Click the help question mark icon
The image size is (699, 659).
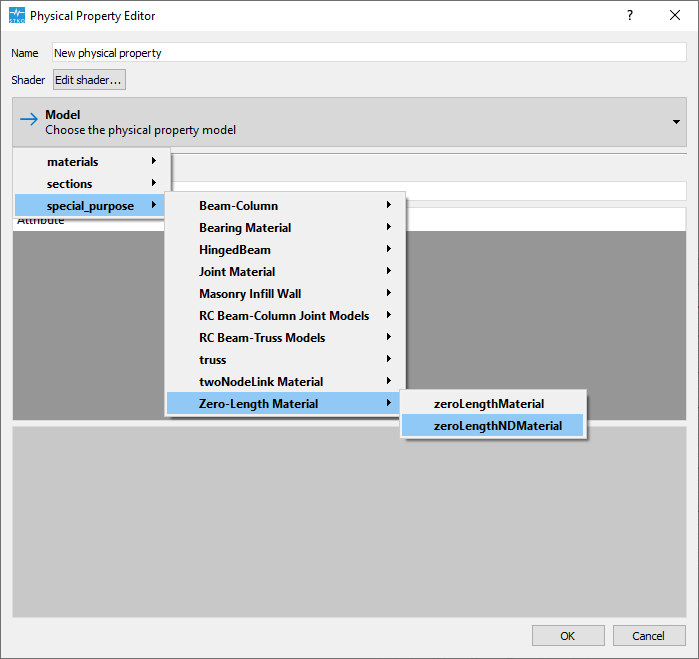point(629,15)
